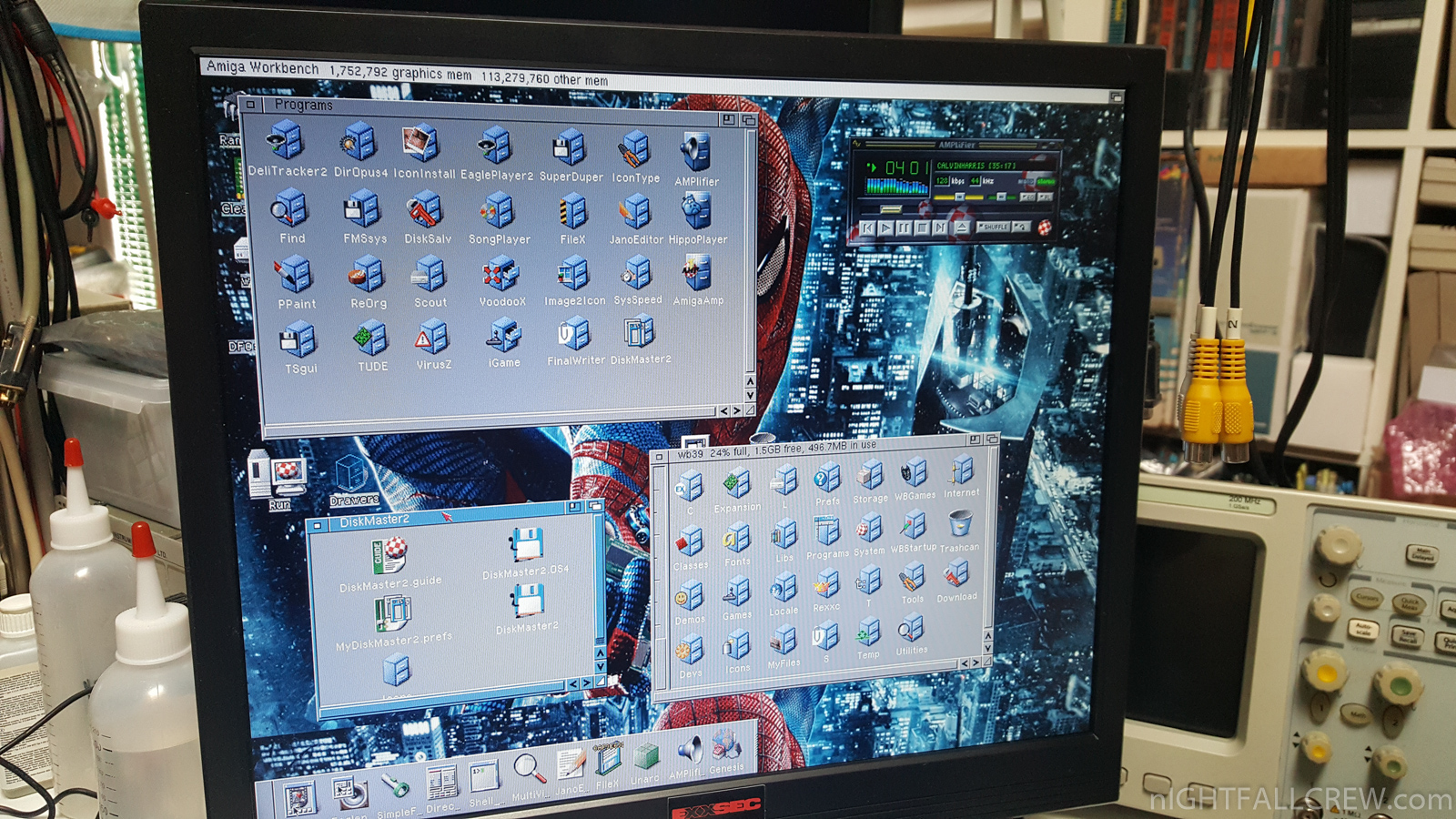Image resolution: width=1456 pixels, height=819 pixels.
Task: Toggle playlist button in AMPlifier
Action: [x=1045, y=197]
